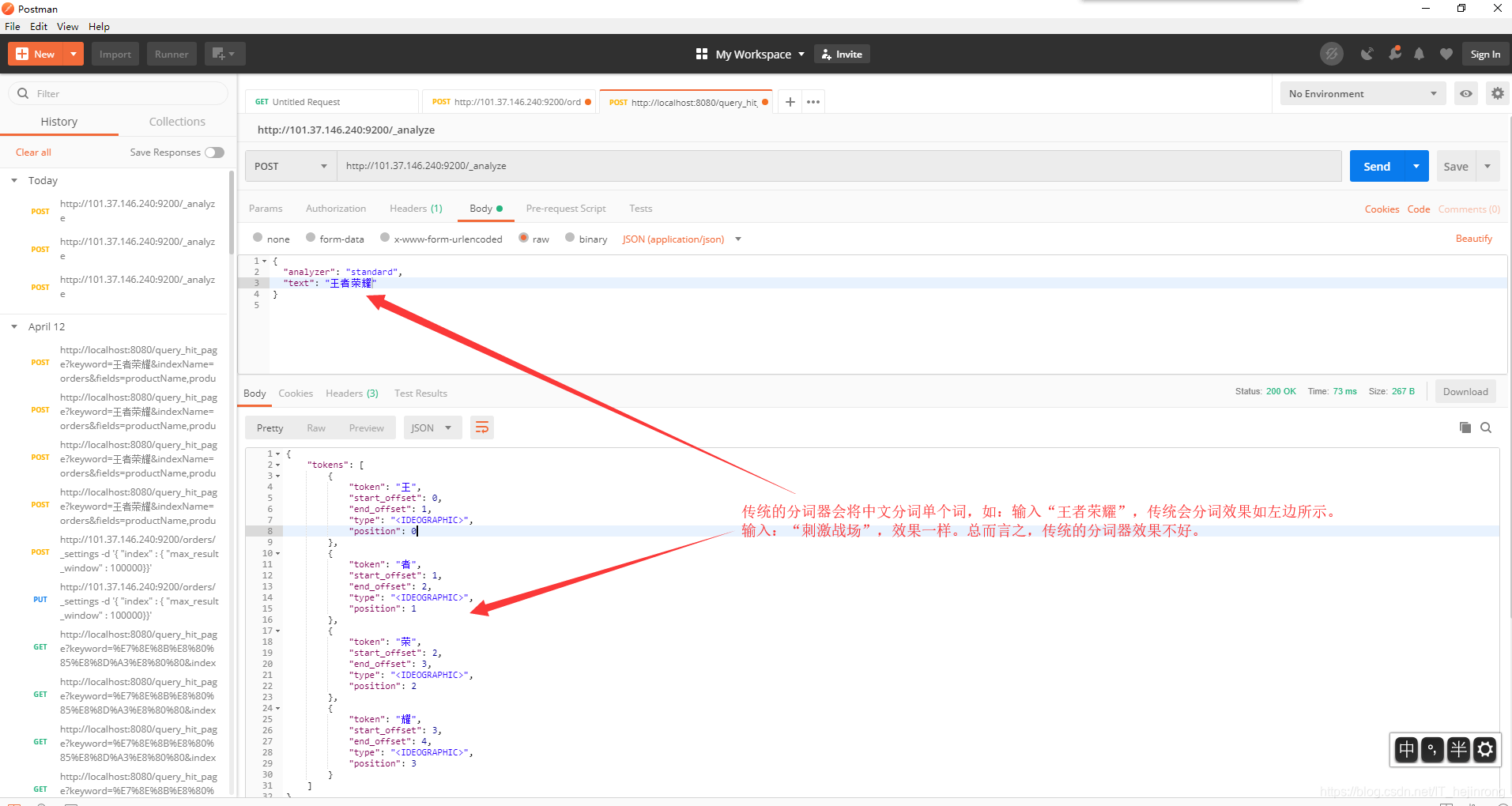Switch to History sidebar tab
The image size is (1512, 806).
59,122
